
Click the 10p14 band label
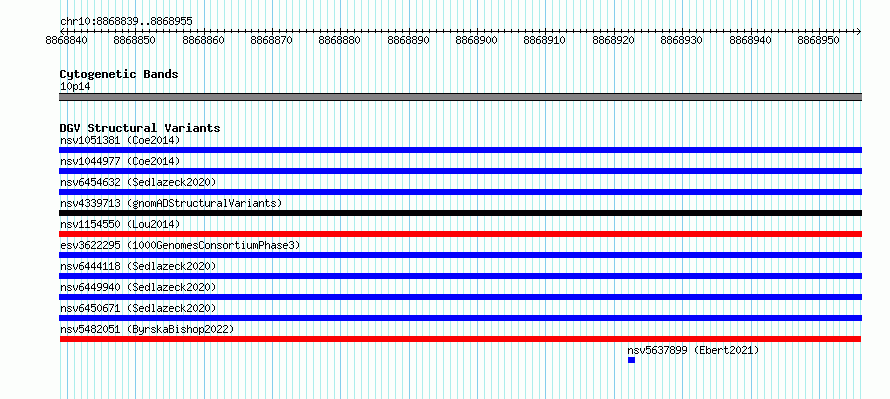[75, 87]
